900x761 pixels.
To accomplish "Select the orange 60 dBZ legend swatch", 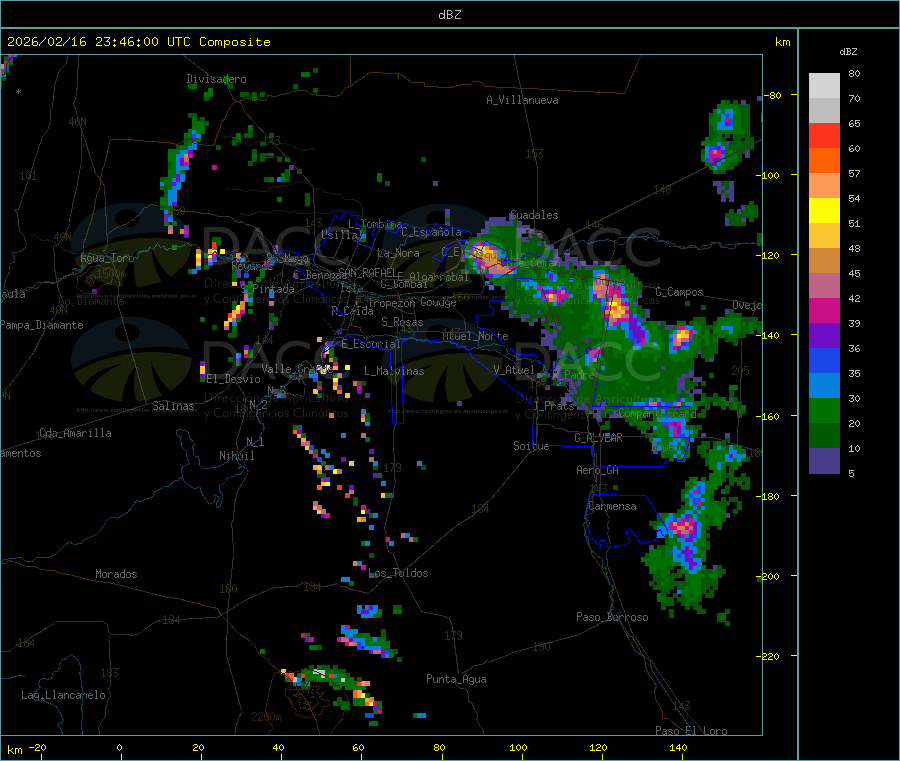I will [x=824, y=160].
